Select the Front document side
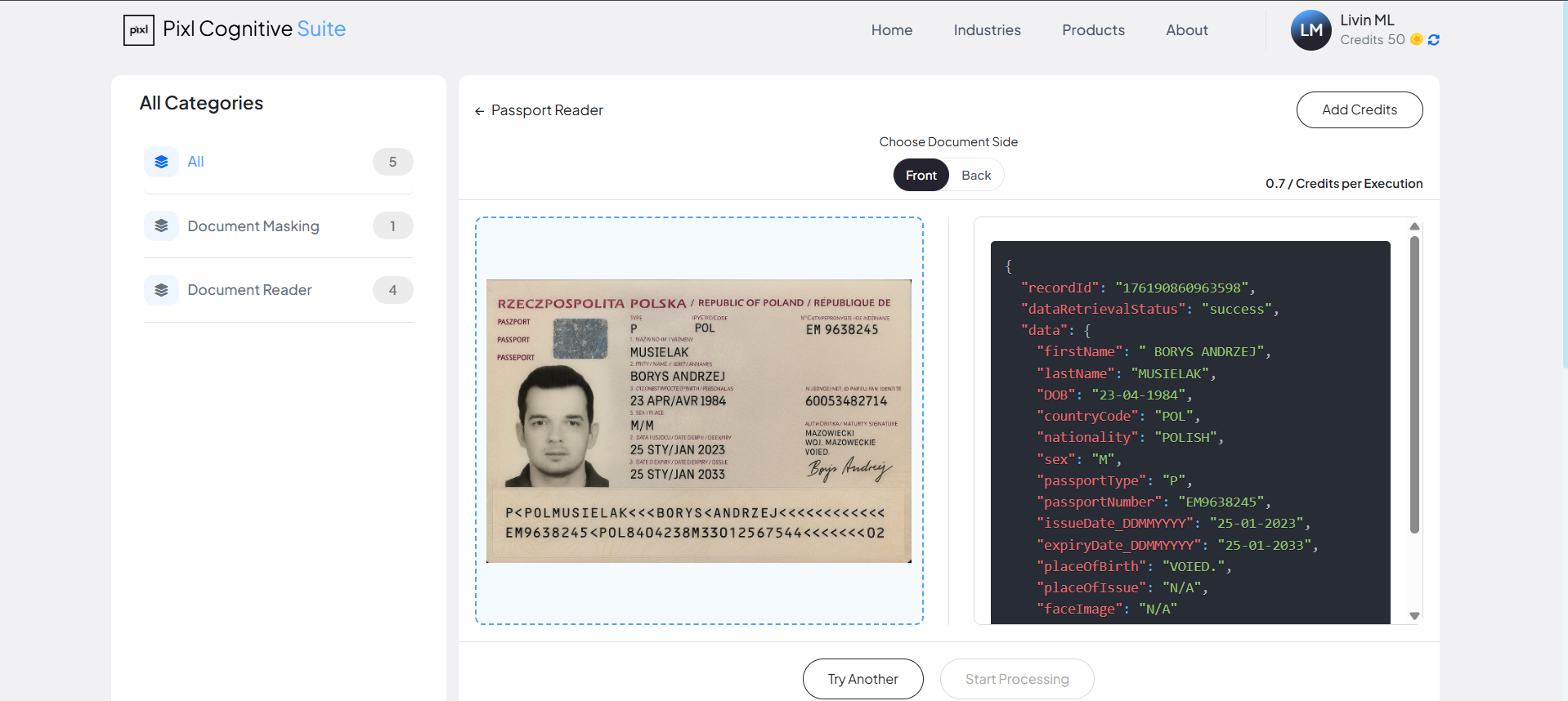The height and width of the screenshot is (701, 1568). point(921,176)
